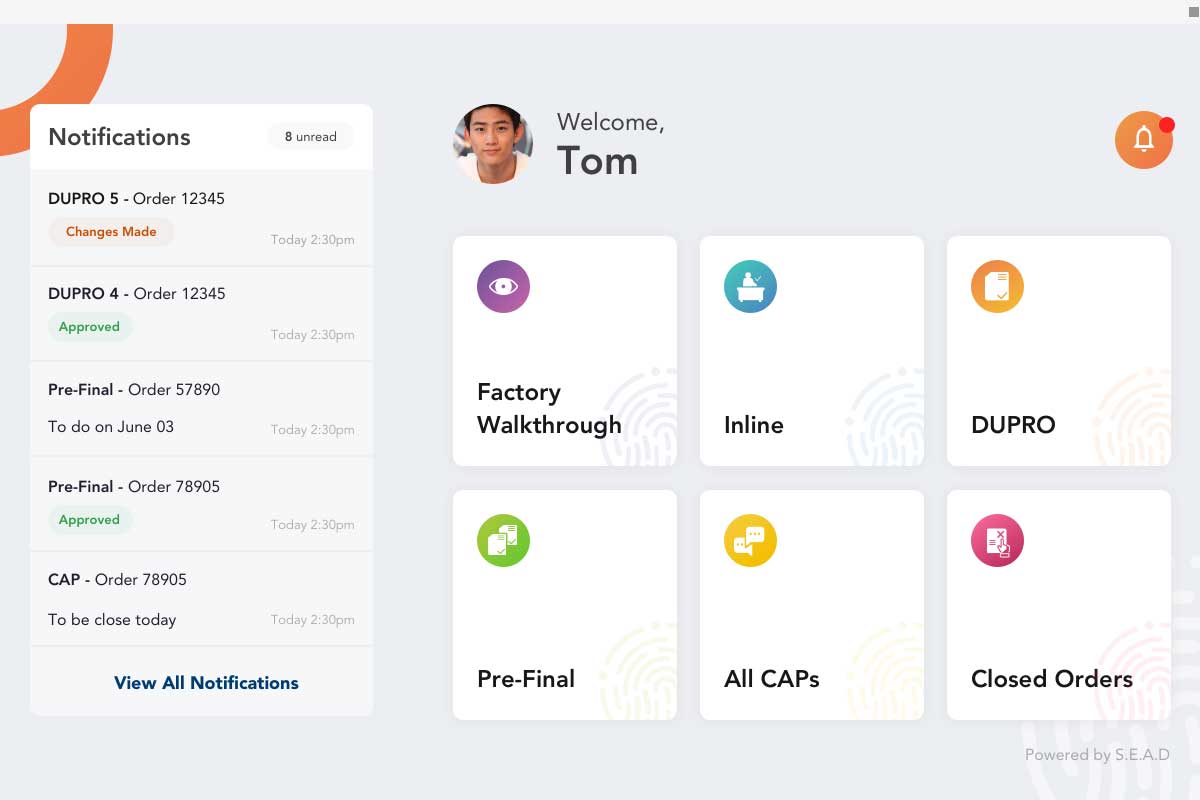Click the purple eye Factory Walkthrough icon
Viewport: 1200px width, 800px height.
(503, 287)
